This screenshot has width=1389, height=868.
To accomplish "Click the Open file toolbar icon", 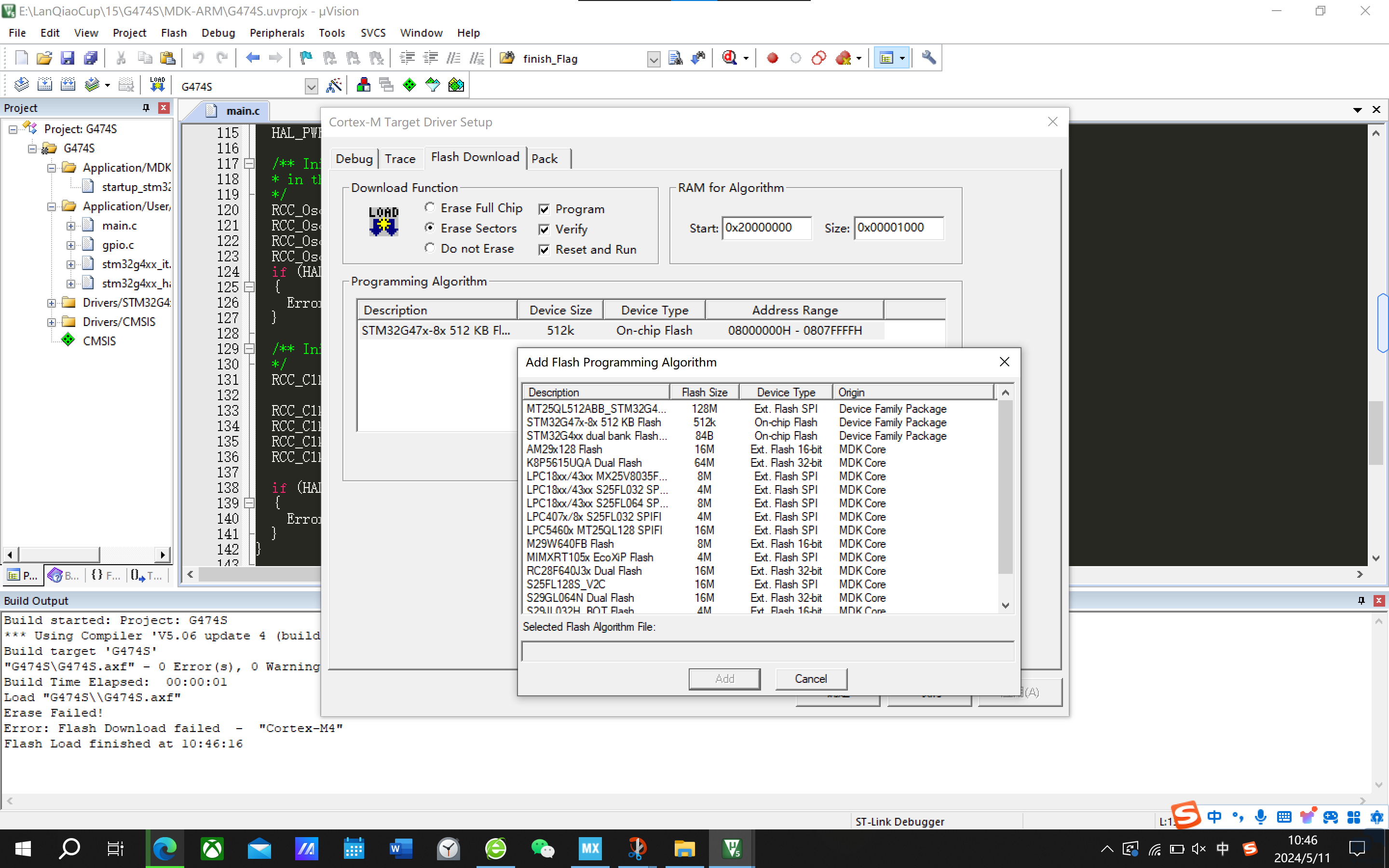I will pyautogui.click(x=44, y=58).
